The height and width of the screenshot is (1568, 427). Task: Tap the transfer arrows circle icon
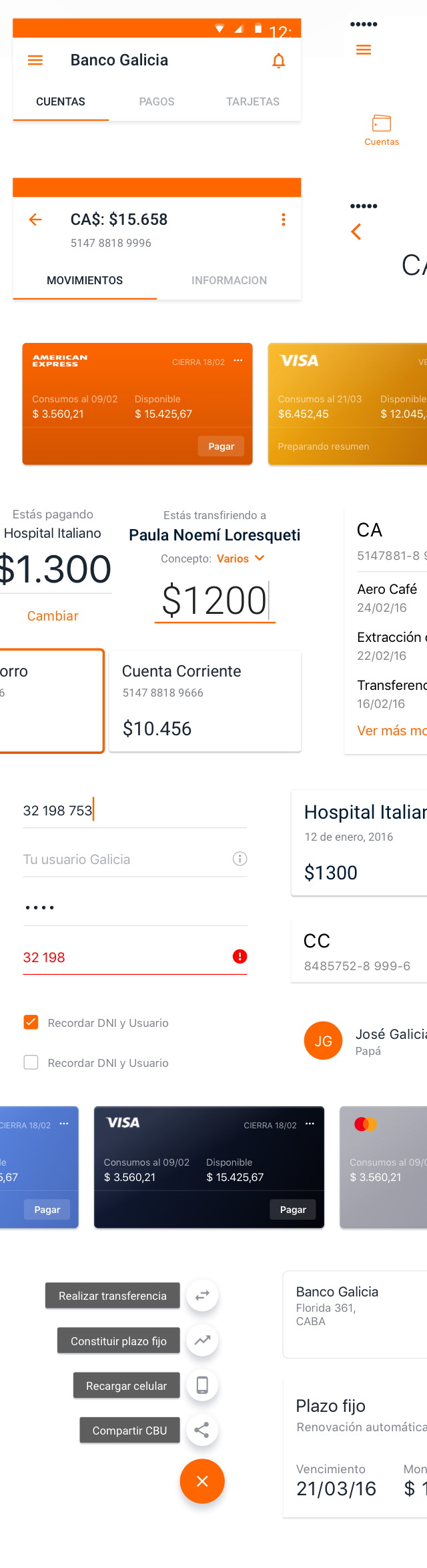(x=202, y=1294)
